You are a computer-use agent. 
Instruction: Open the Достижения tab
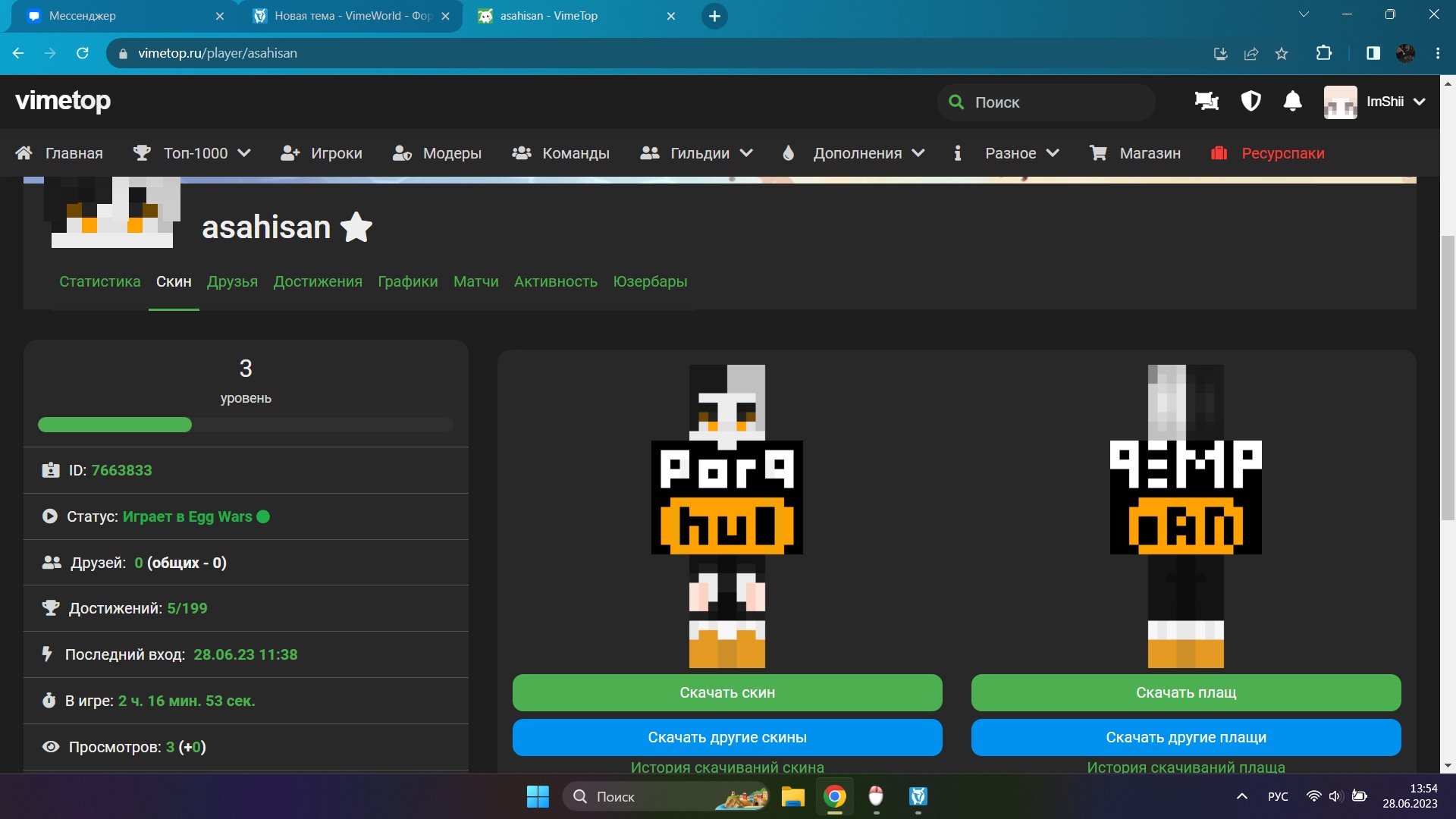[x=317, y=281]
